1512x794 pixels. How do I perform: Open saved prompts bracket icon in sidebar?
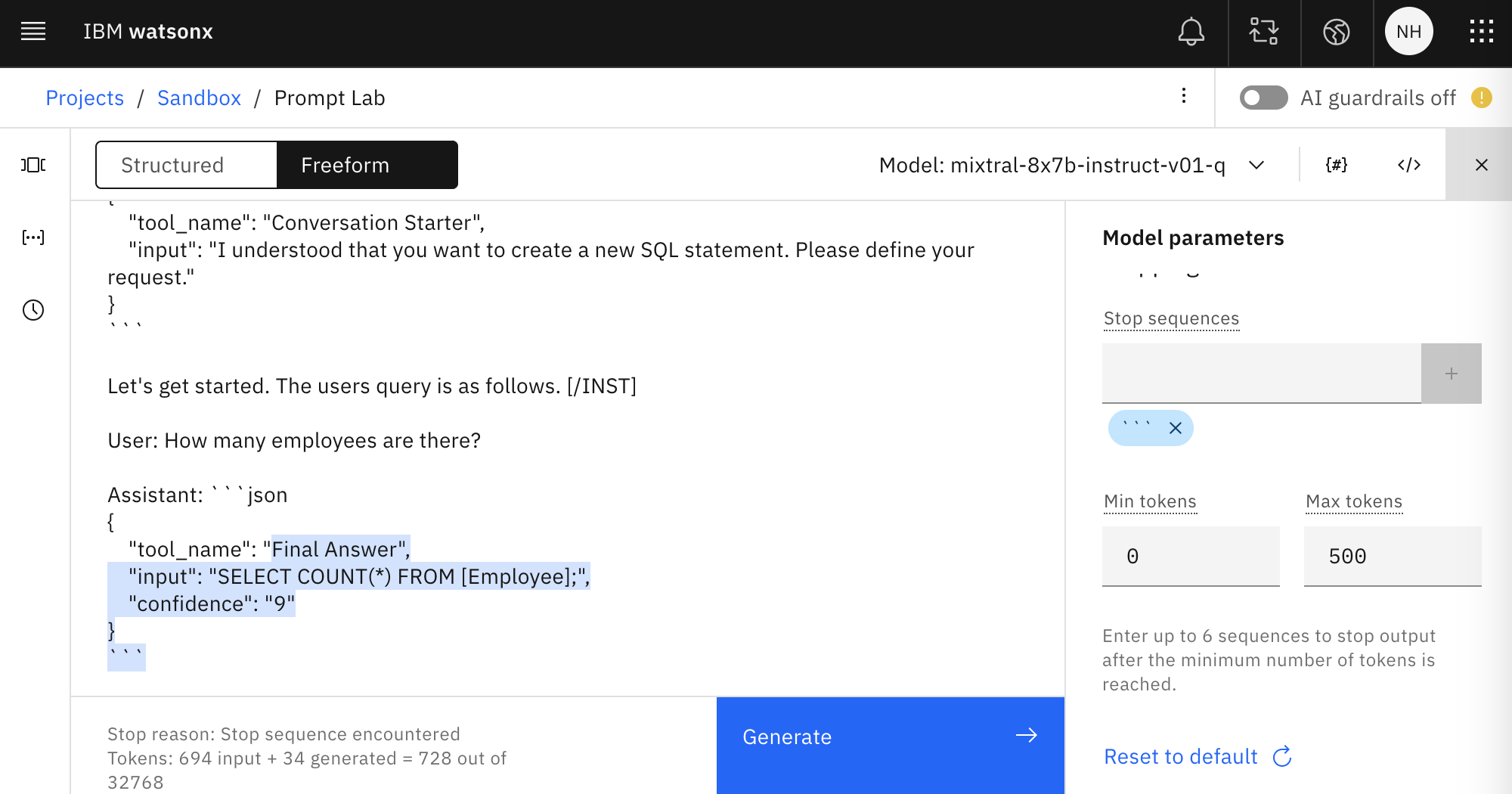33,237
